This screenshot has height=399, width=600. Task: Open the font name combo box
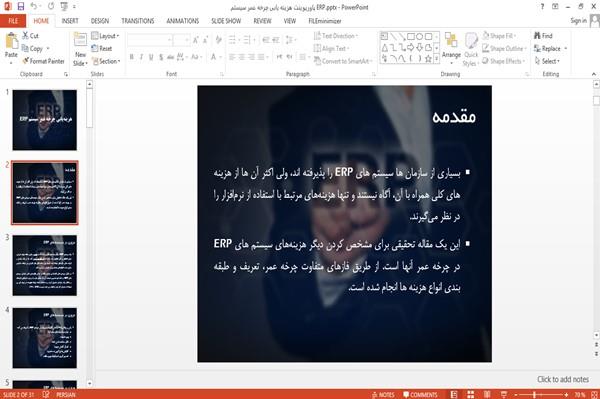pos(150,40)
